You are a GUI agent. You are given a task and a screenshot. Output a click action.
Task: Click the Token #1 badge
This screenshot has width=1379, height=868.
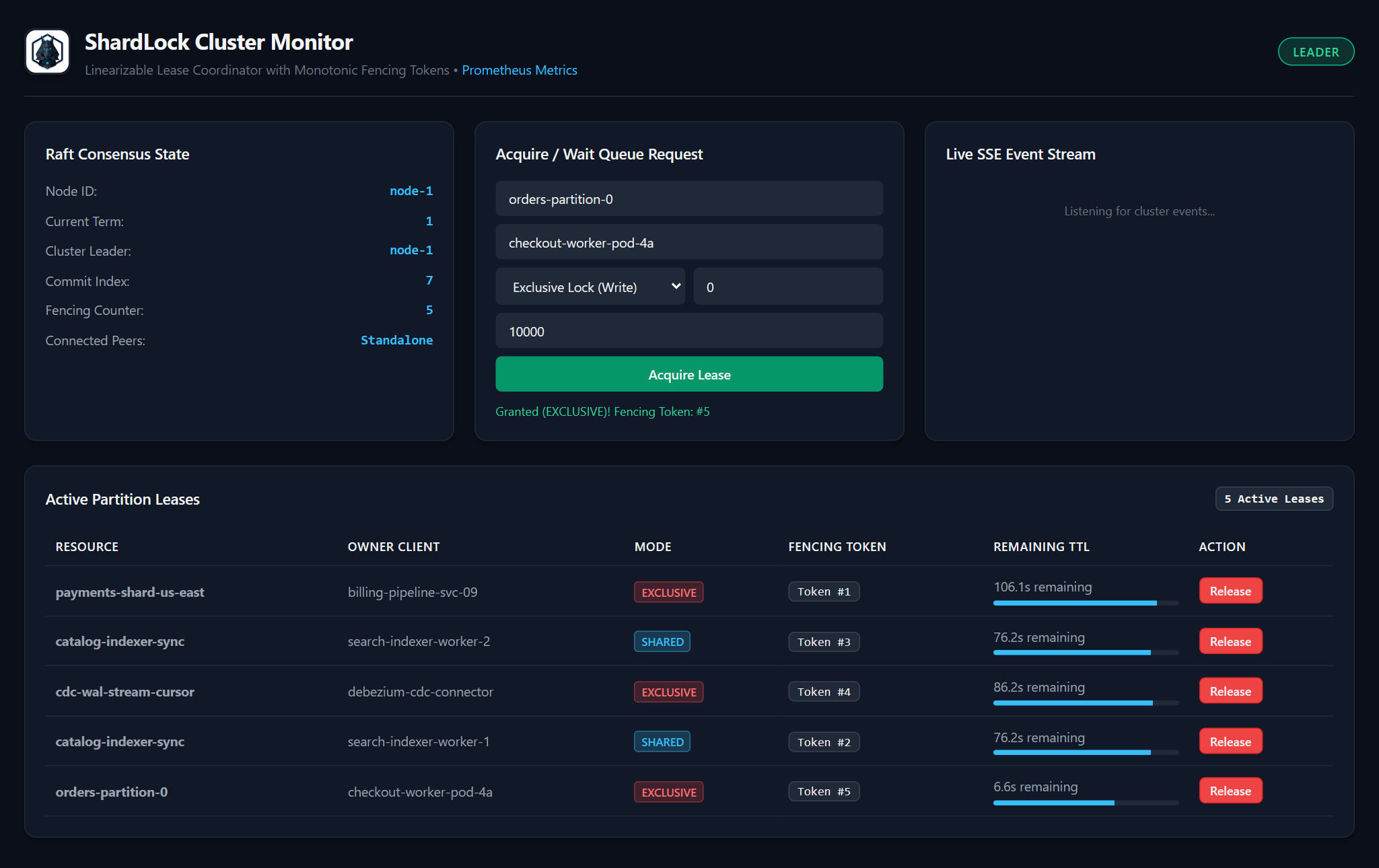[824, 591]
